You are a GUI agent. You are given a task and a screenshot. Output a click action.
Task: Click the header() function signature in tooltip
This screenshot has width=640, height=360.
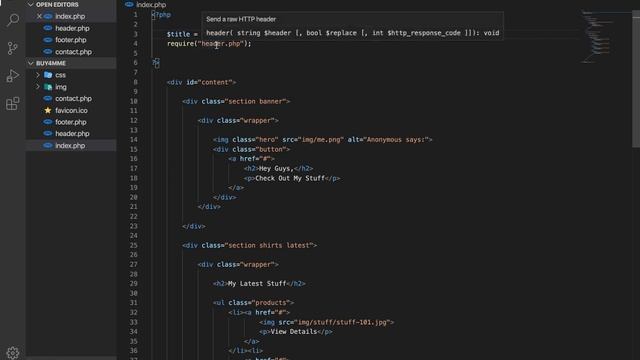pos(353,33)
